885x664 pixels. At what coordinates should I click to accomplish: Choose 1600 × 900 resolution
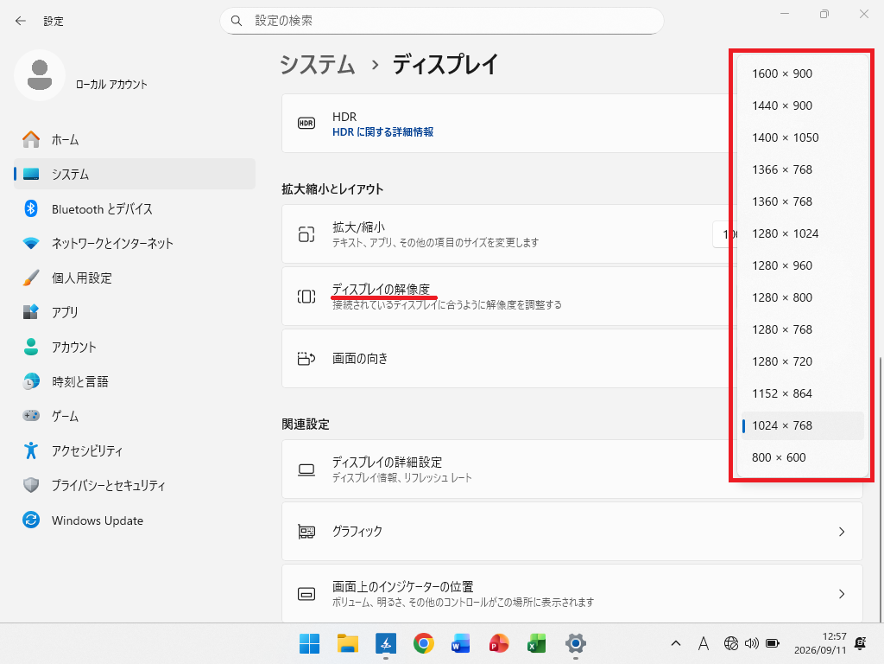802,73
